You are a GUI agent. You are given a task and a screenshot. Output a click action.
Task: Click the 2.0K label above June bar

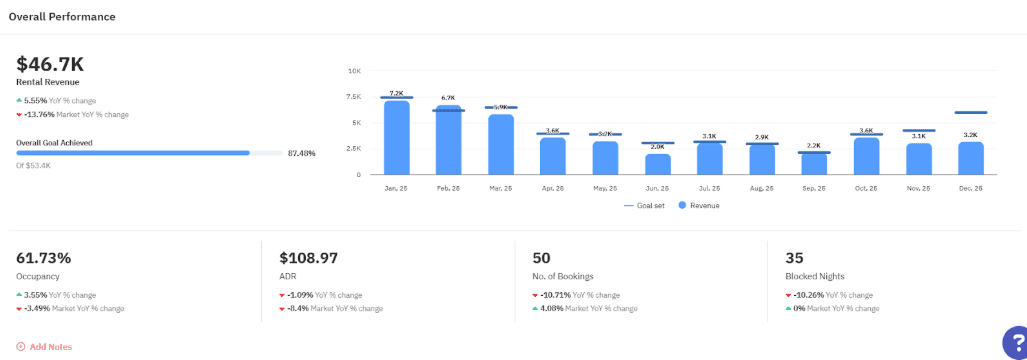pos(658,147)
